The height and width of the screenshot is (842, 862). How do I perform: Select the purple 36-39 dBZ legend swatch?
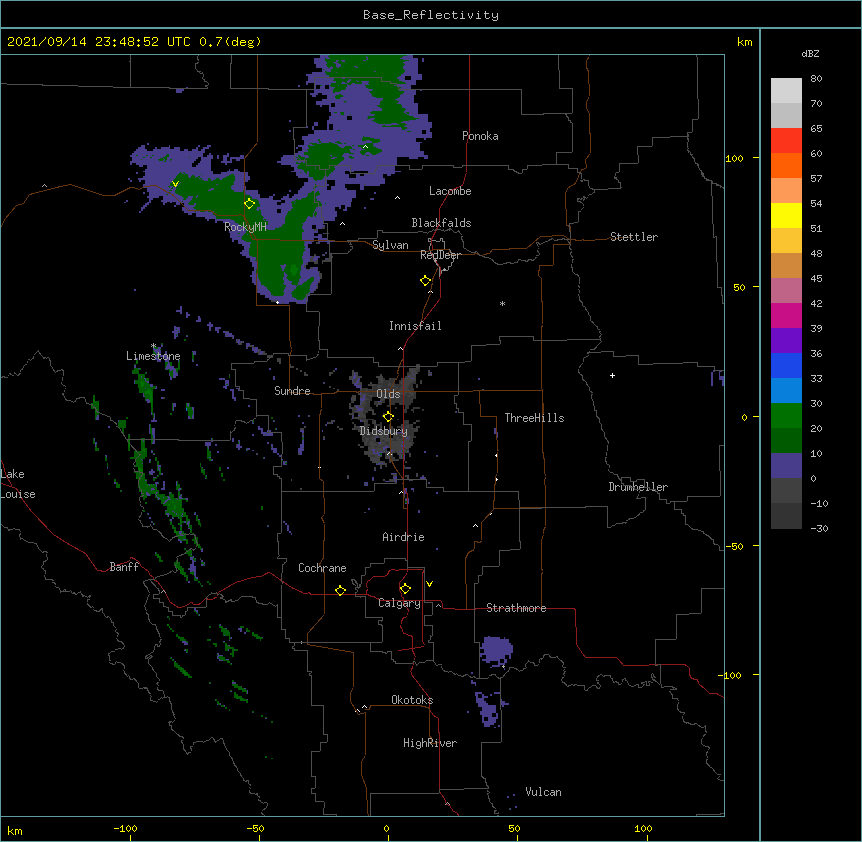(x=786, y=341)
